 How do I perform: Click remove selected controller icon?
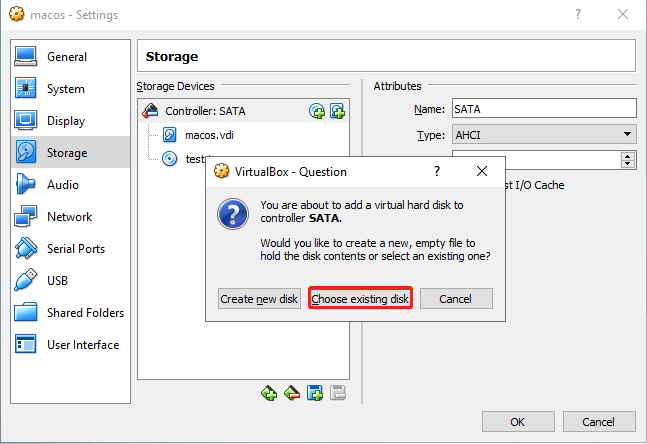[x=292, y=393]
